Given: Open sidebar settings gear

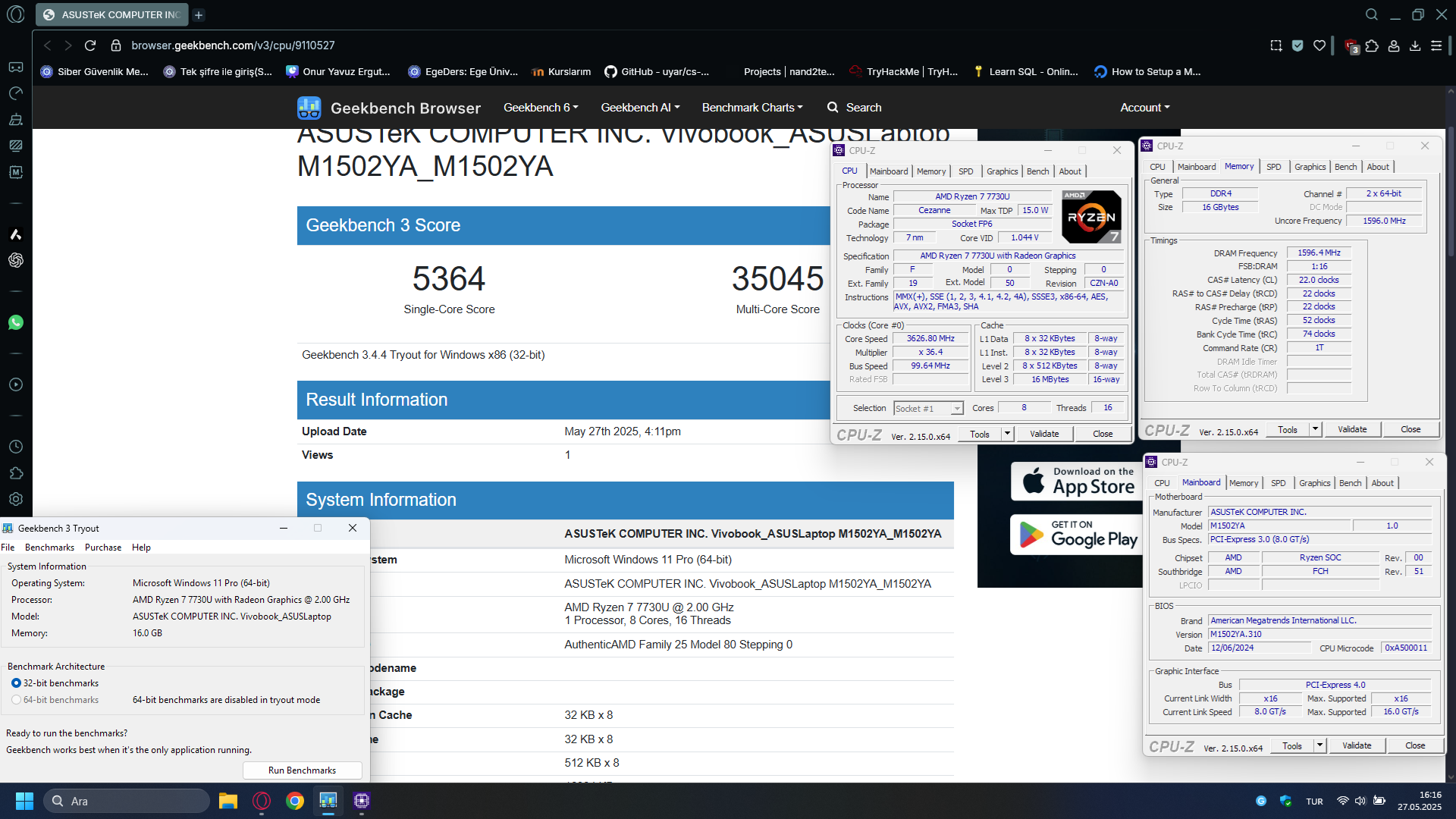Looking at the screenshot, I should 16,499.
